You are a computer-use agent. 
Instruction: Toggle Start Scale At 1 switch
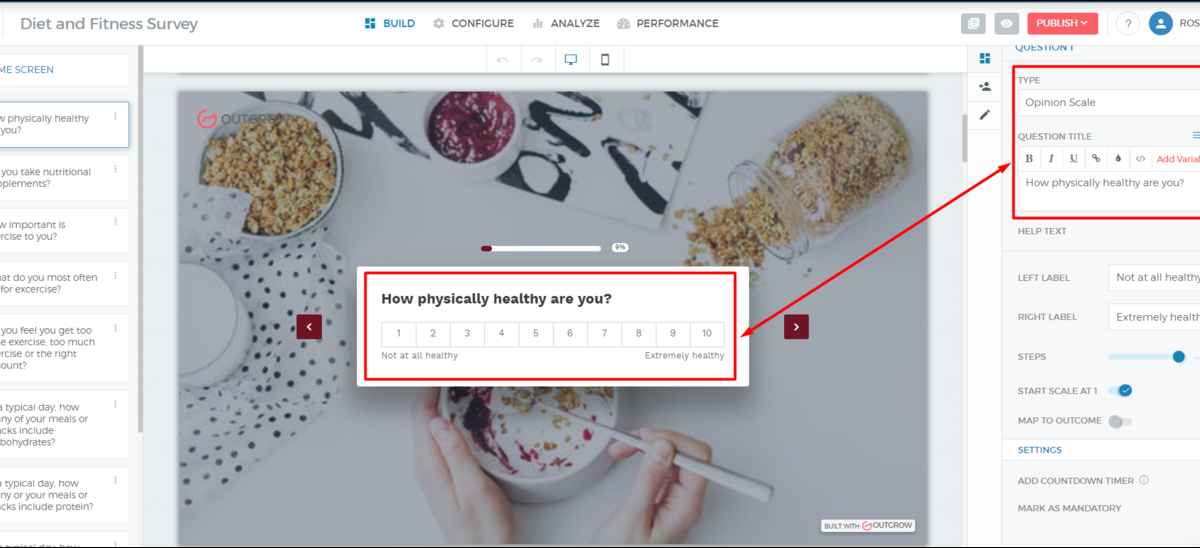pos(1121,390)
